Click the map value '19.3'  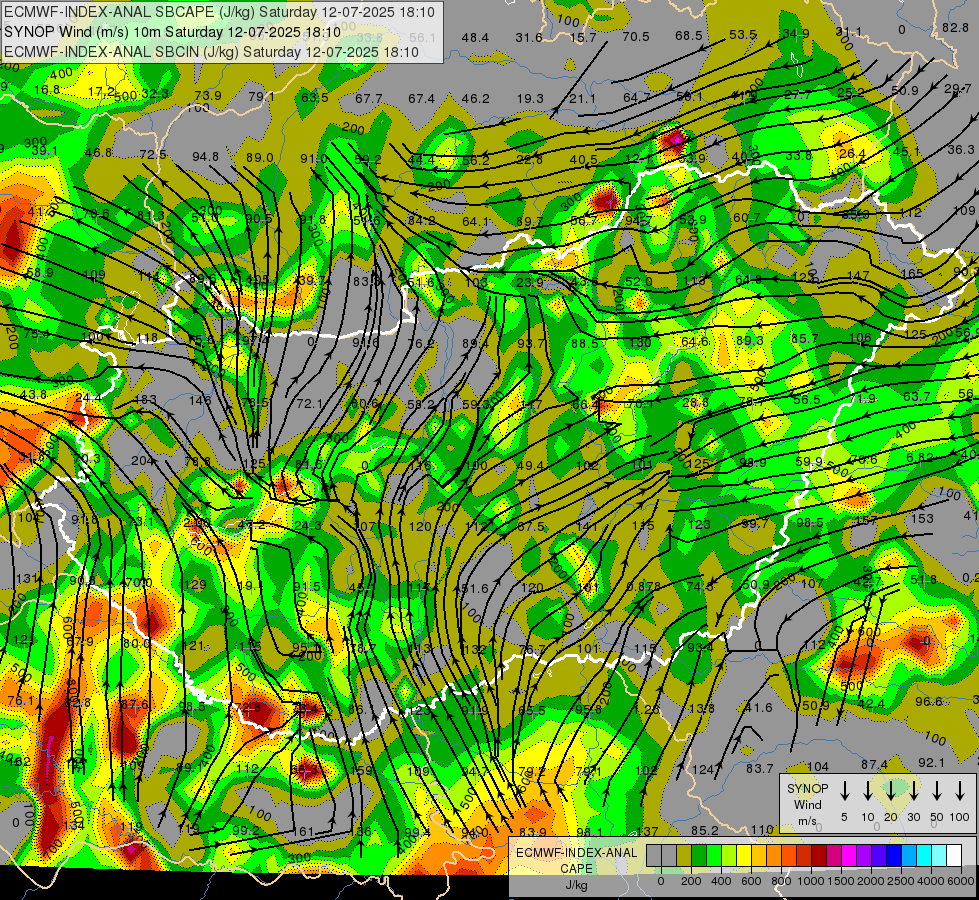(x=530, y=99)
